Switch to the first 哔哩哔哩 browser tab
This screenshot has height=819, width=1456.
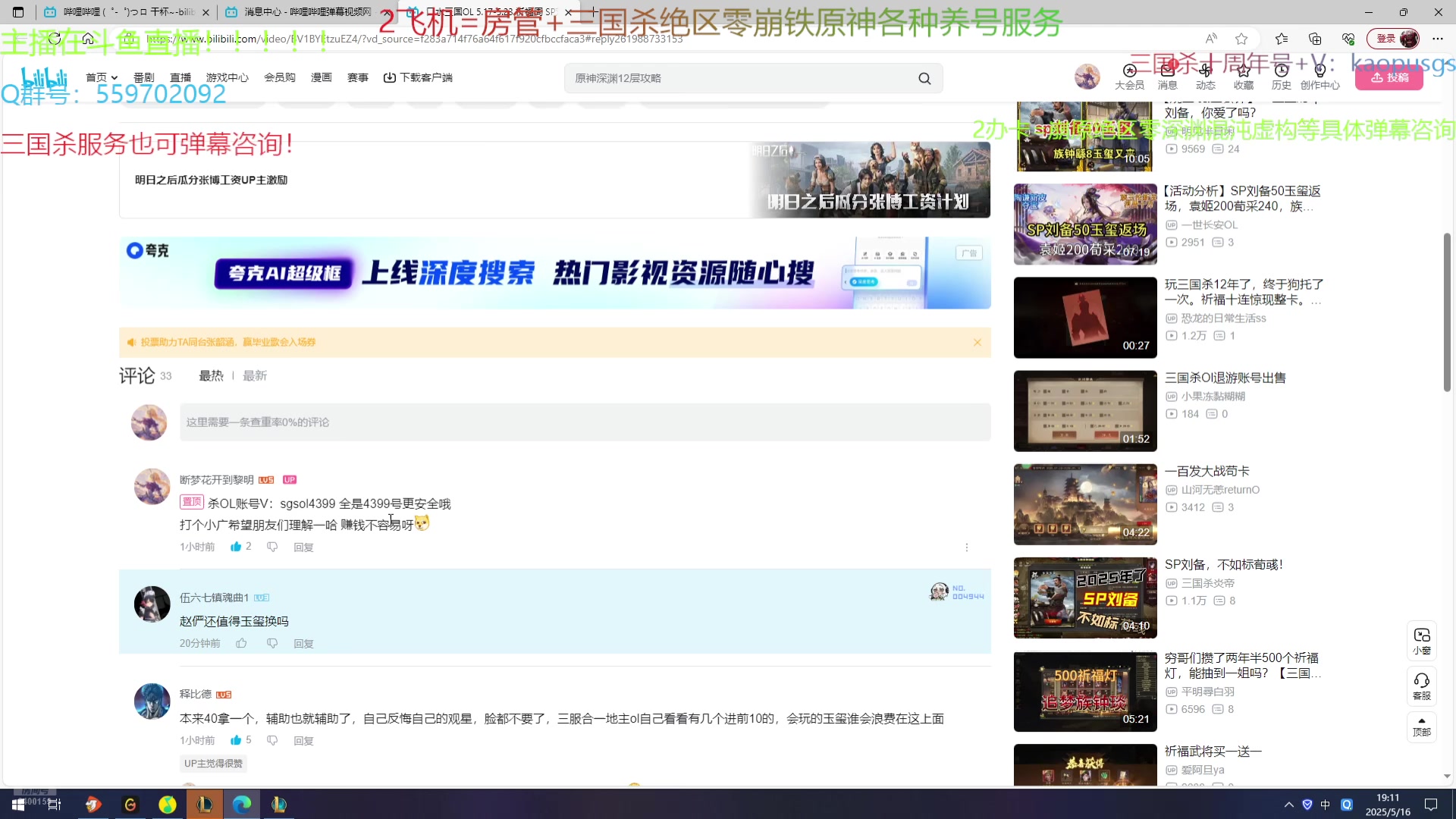(127, 12)
